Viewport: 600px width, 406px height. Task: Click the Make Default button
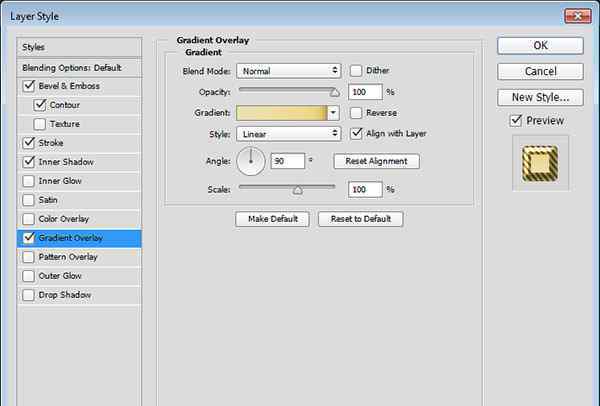pos(273,219)
